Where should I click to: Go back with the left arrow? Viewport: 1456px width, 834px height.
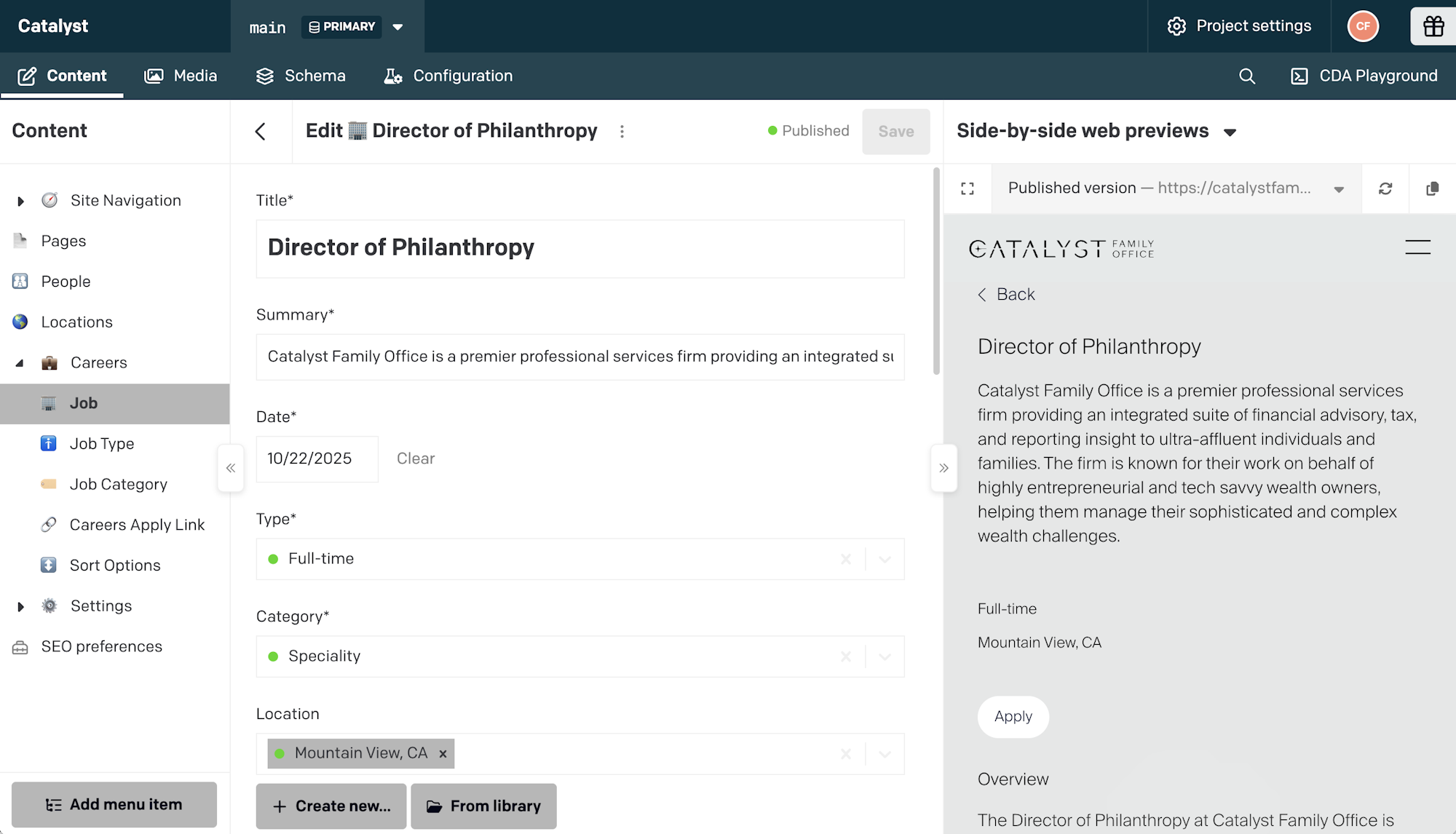[261, 132]
